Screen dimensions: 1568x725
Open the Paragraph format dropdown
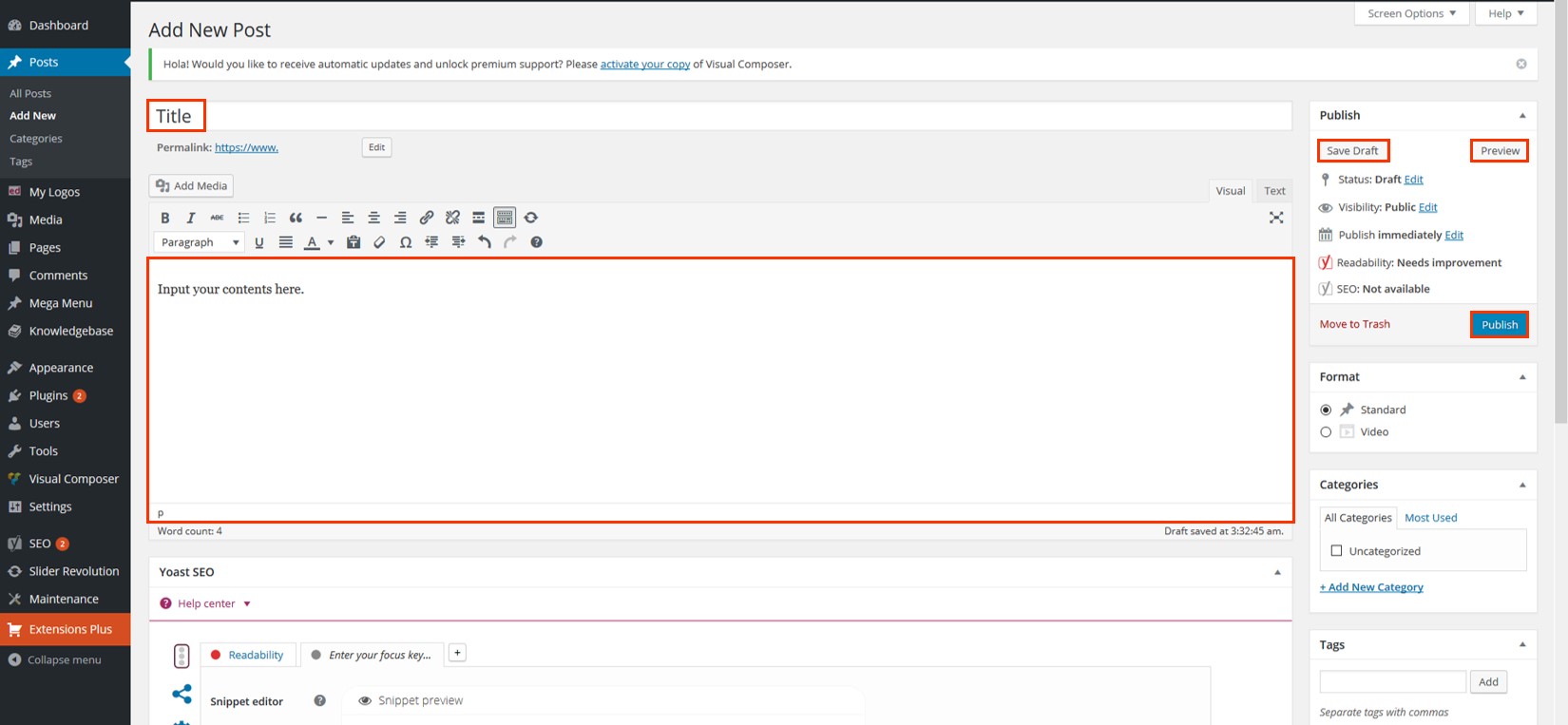pyautogui.click(x=200, y=242)
